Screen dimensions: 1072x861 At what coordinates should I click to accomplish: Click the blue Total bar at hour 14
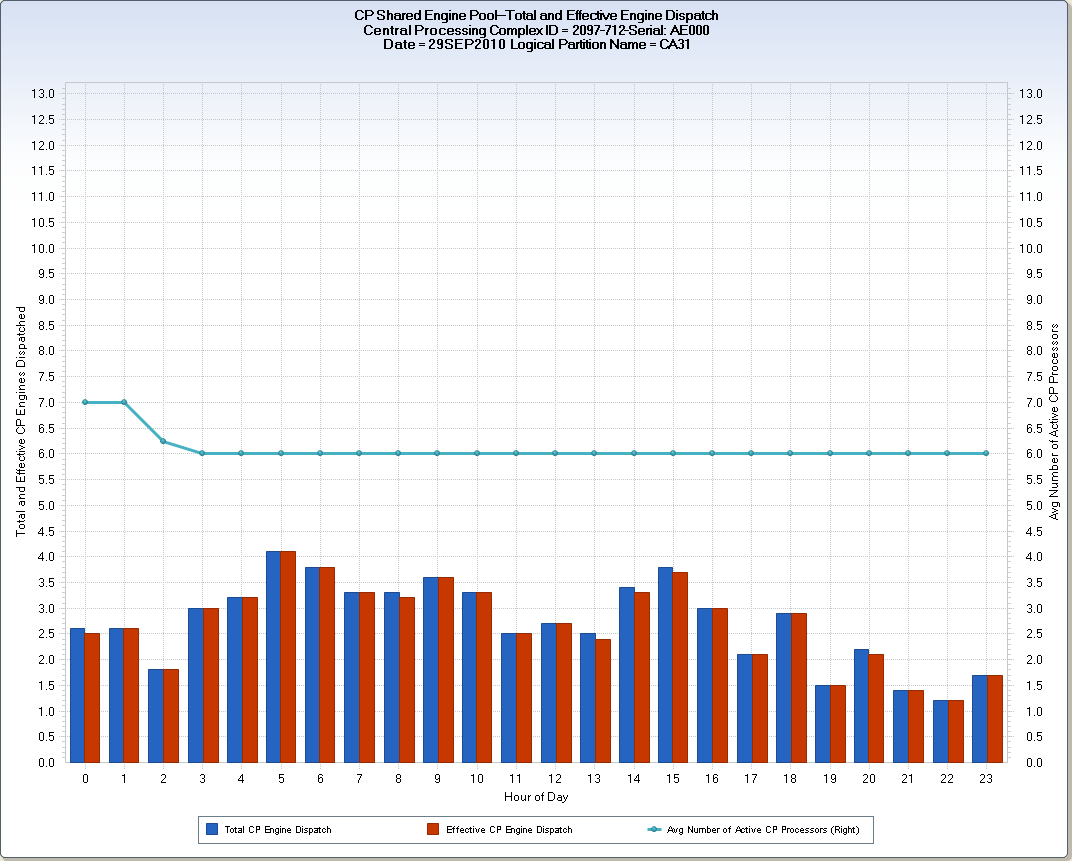[626, 675]
